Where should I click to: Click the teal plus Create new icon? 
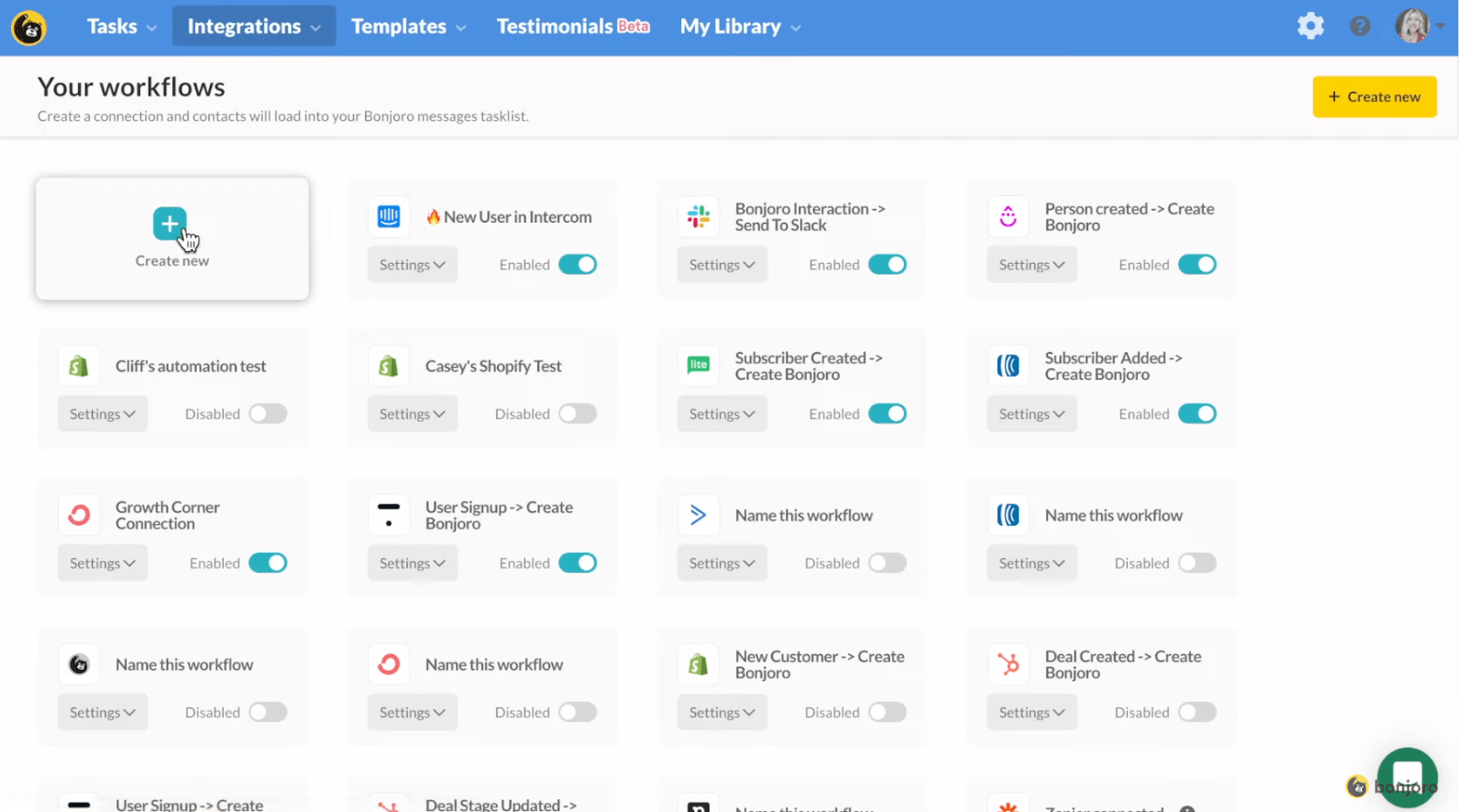[170, 224]
